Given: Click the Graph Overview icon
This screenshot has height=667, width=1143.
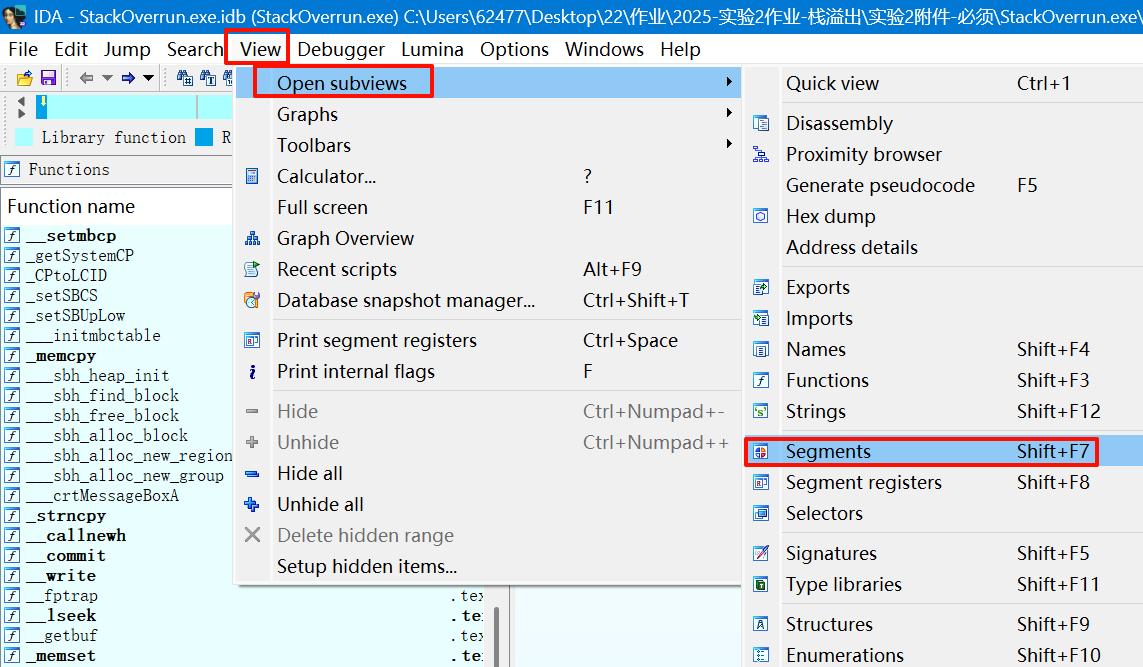Looking at the screenshot, I should click(x=252, y=238).
